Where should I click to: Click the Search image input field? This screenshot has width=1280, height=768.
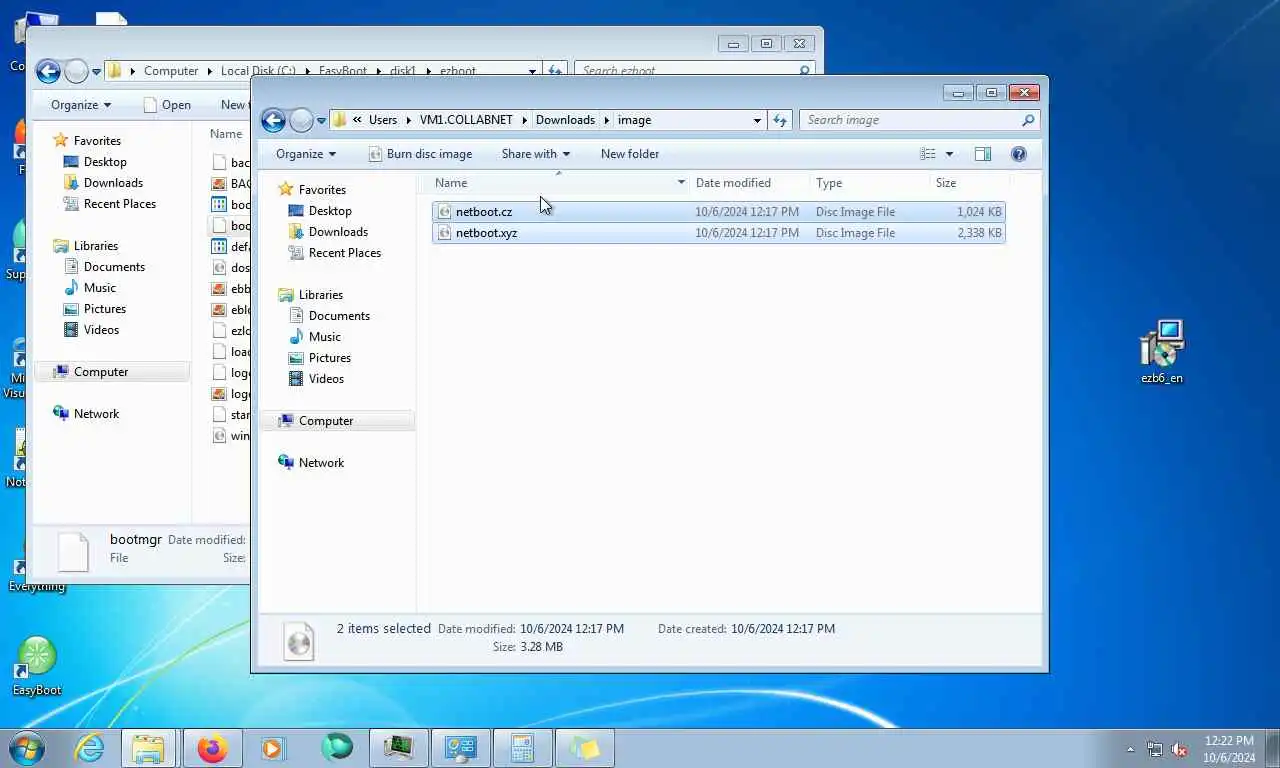pos(910,120)
